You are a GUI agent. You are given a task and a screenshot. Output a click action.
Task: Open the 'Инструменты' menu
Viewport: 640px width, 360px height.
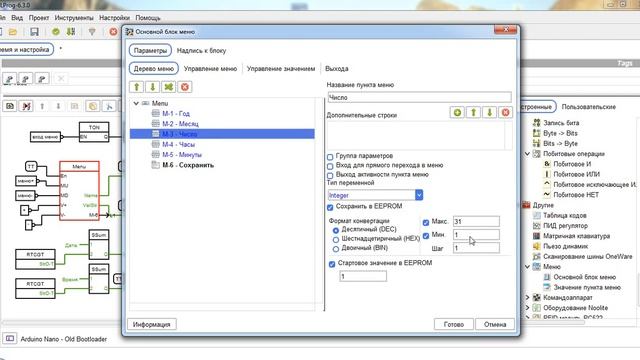click(x=74, y=18)
